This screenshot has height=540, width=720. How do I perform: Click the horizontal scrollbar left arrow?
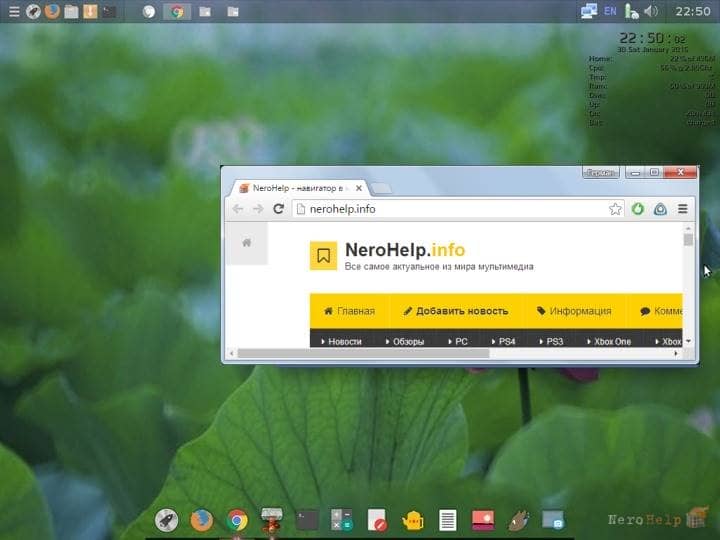click(x=231, y=353)
